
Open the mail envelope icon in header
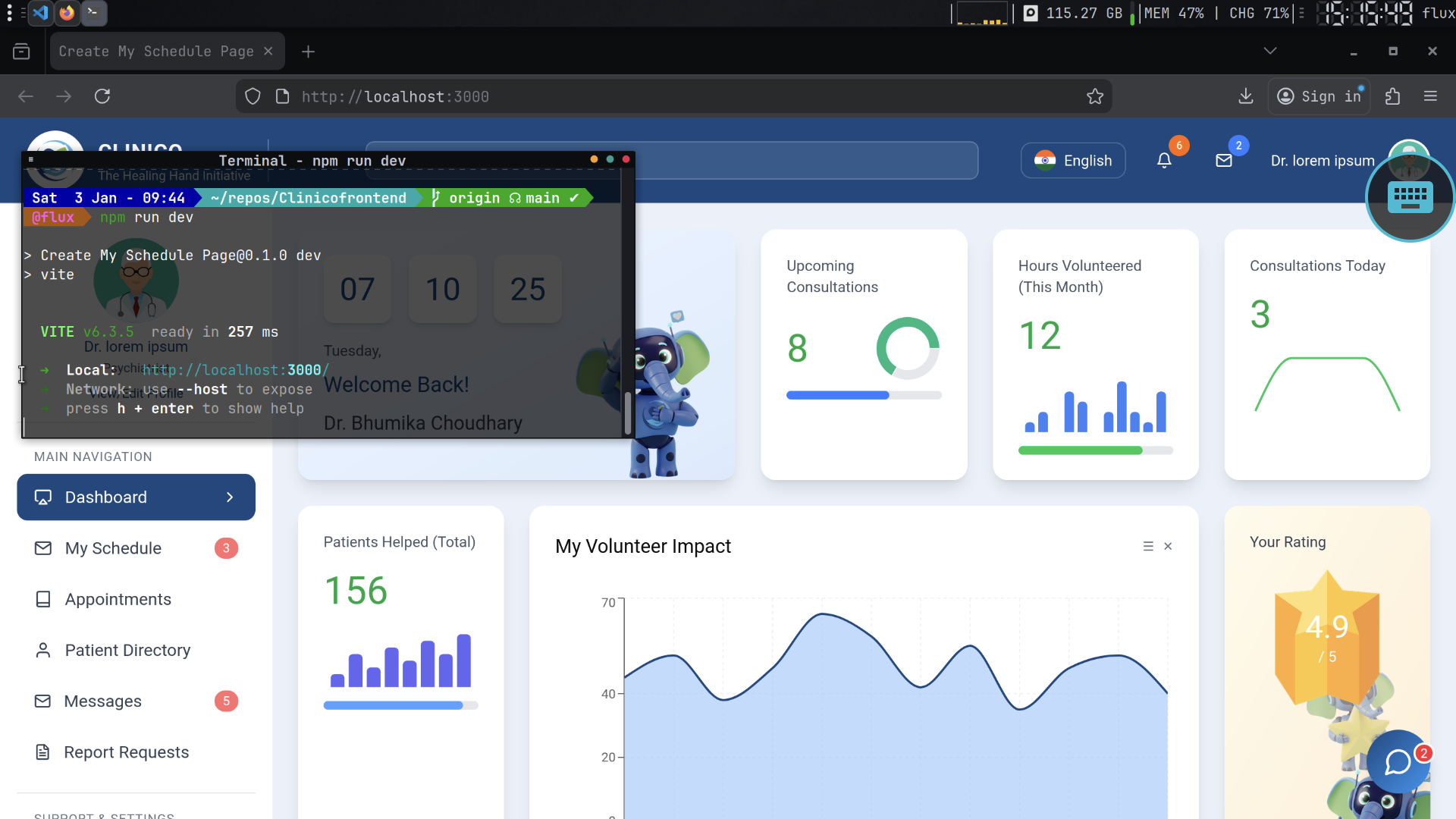tap(1224, 161)
